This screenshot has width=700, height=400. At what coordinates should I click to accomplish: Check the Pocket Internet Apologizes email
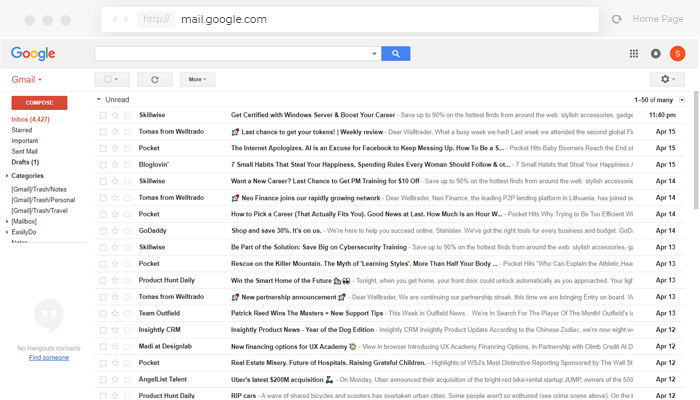coord(103,148)
